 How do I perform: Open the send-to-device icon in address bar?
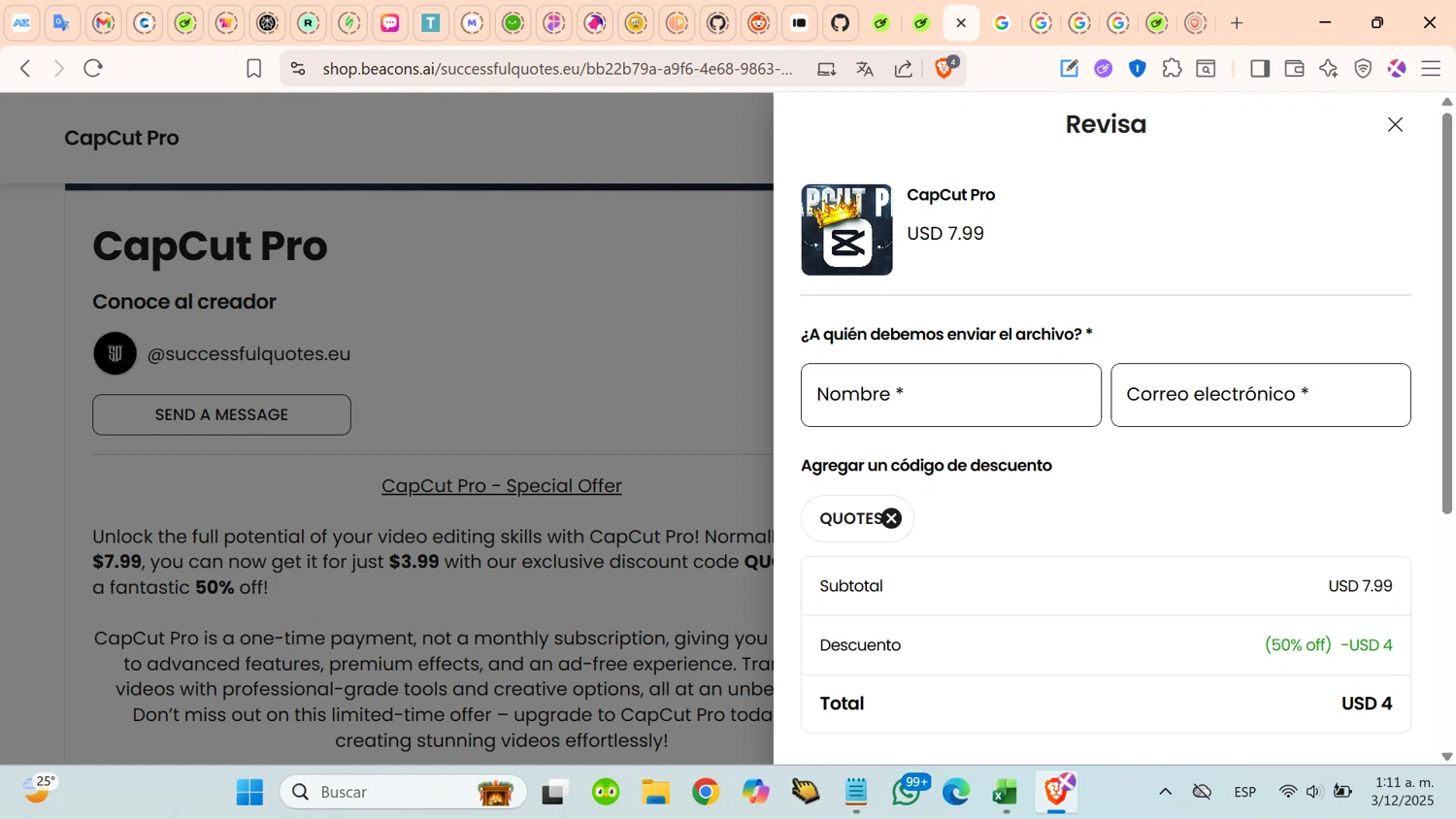tap(827, 69)
